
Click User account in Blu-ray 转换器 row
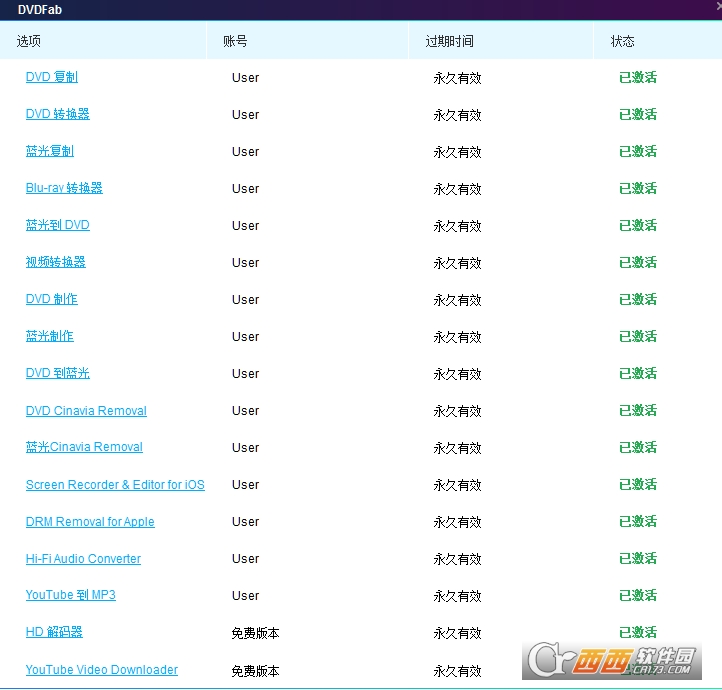(x=245, y=188)
